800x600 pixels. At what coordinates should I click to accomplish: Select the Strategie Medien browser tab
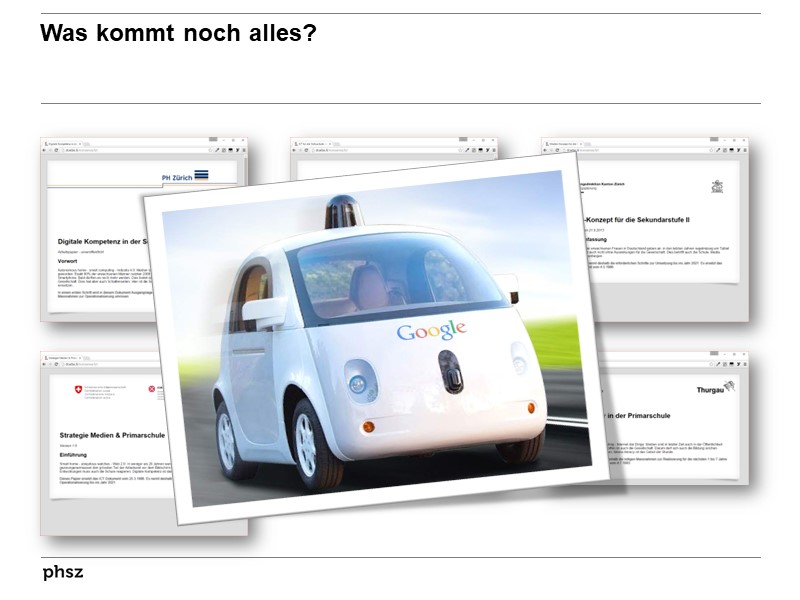point(63,357)
